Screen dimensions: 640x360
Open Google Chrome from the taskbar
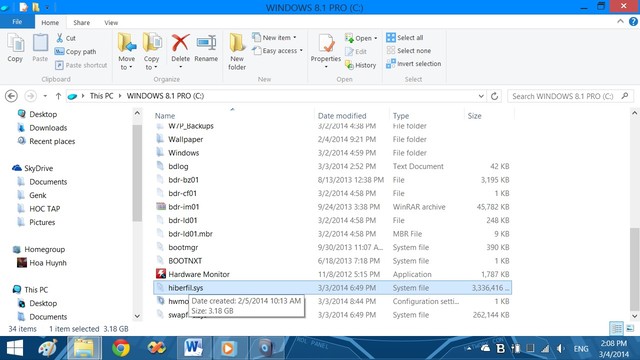(121, 348)
